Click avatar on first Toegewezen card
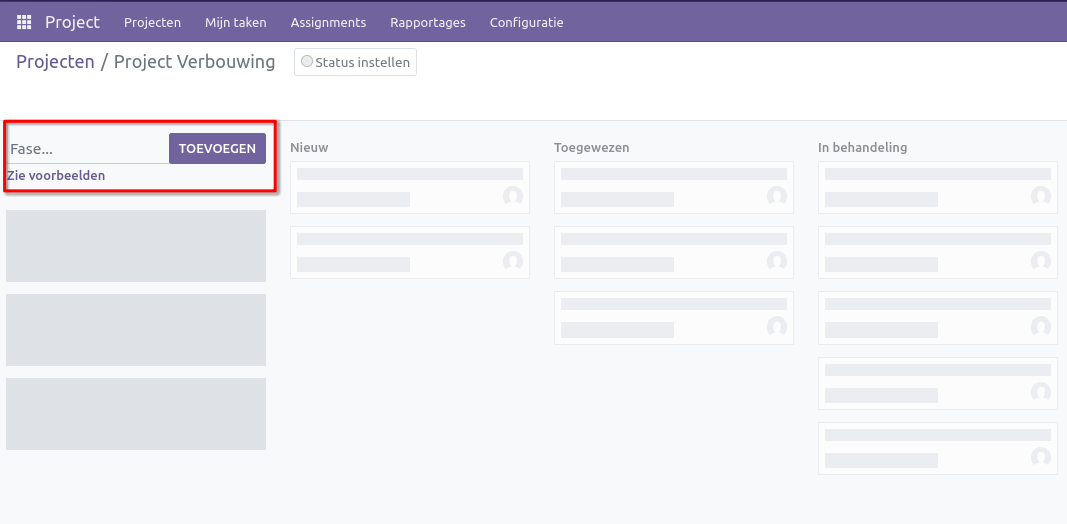 coord(777,196)
